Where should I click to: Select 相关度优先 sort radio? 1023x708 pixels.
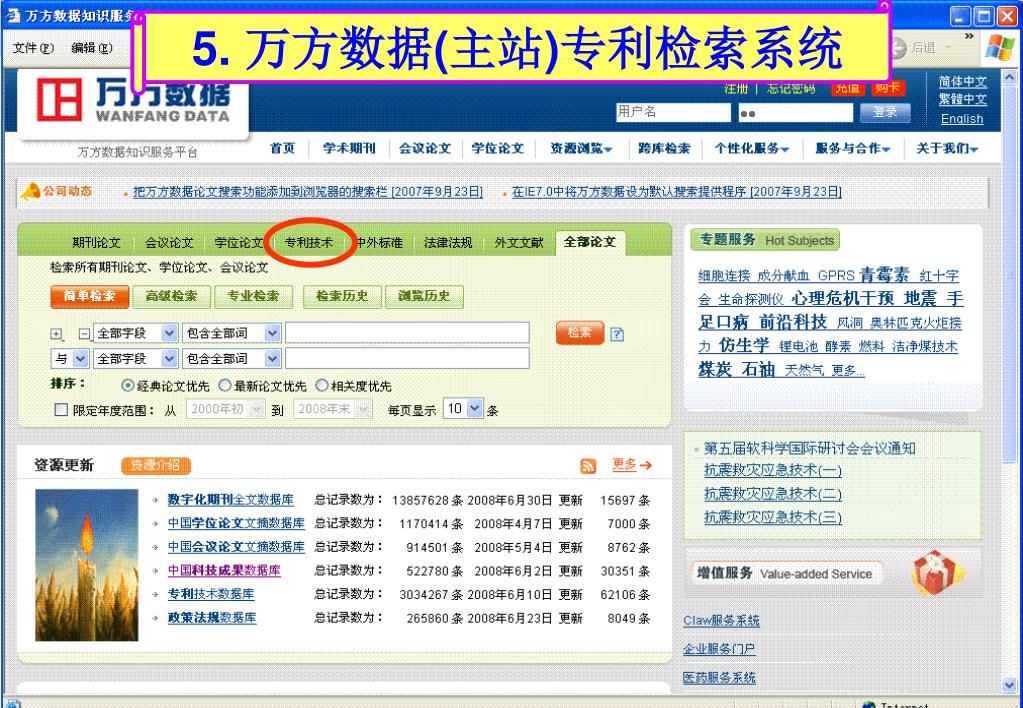tap(321, 386)
